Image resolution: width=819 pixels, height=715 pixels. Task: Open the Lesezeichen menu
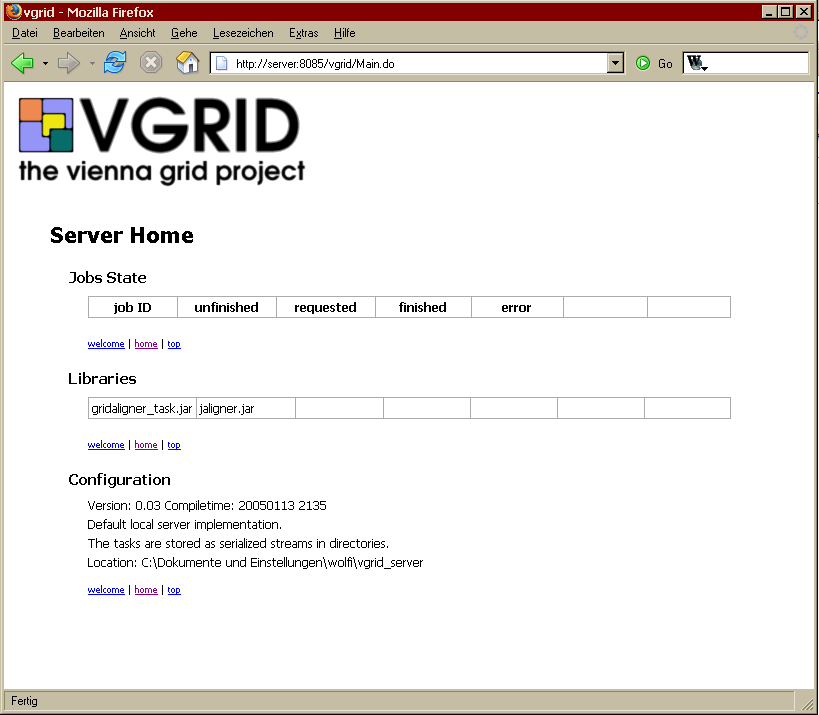tap(243, 33)
